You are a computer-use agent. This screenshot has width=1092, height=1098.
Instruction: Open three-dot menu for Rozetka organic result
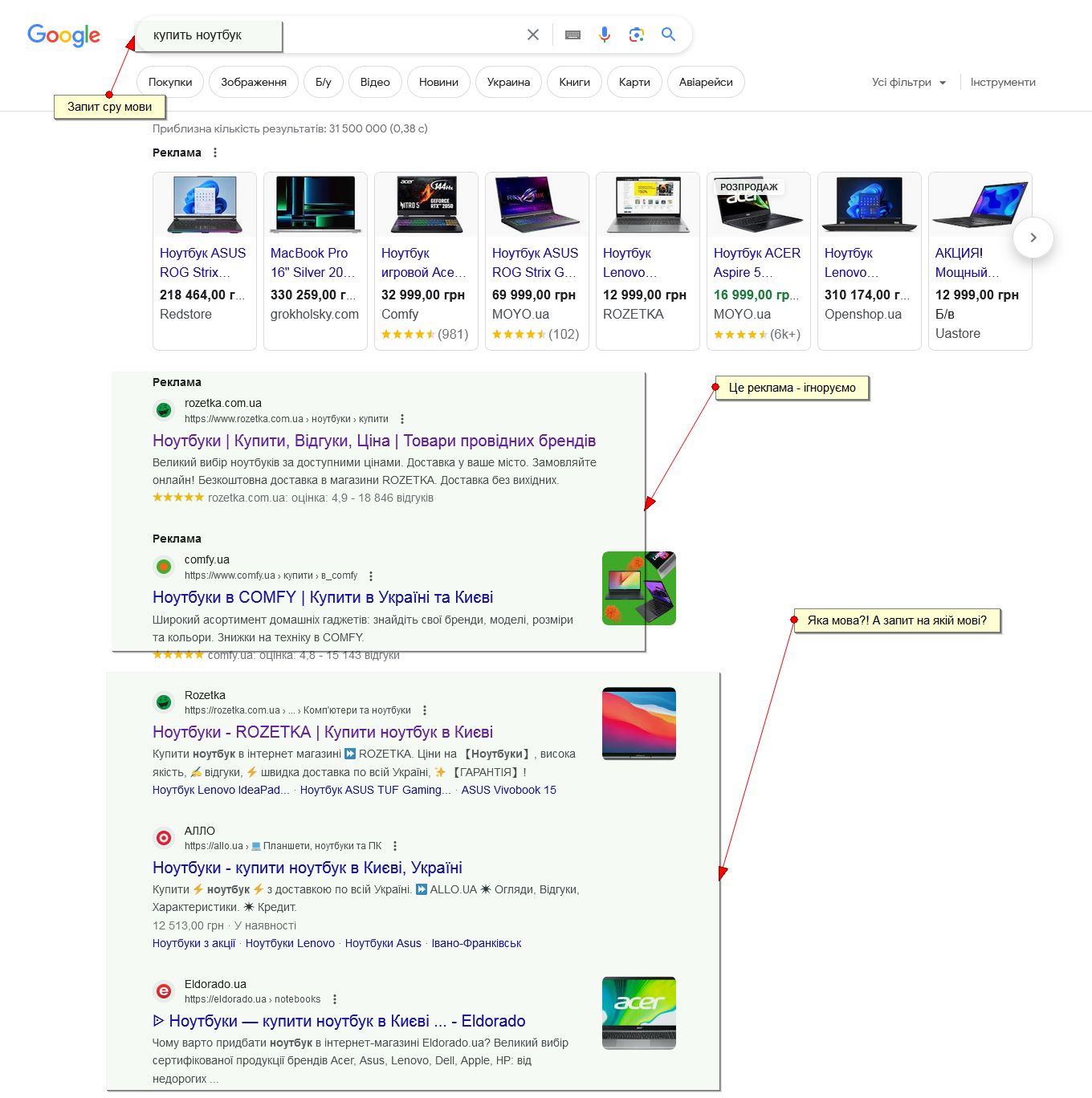[425, 710]
